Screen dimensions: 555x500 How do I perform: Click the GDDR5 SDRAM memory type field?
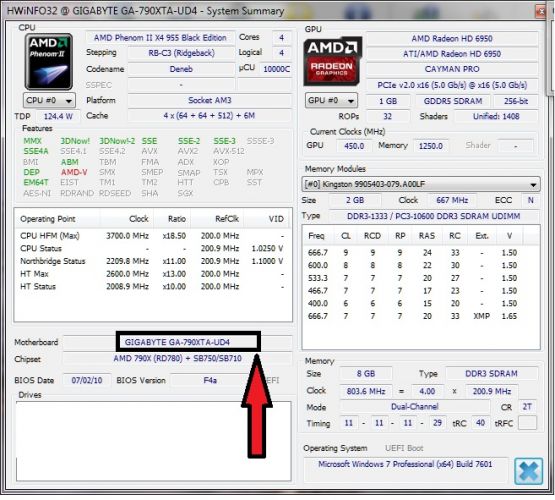(x=453, y=101)
